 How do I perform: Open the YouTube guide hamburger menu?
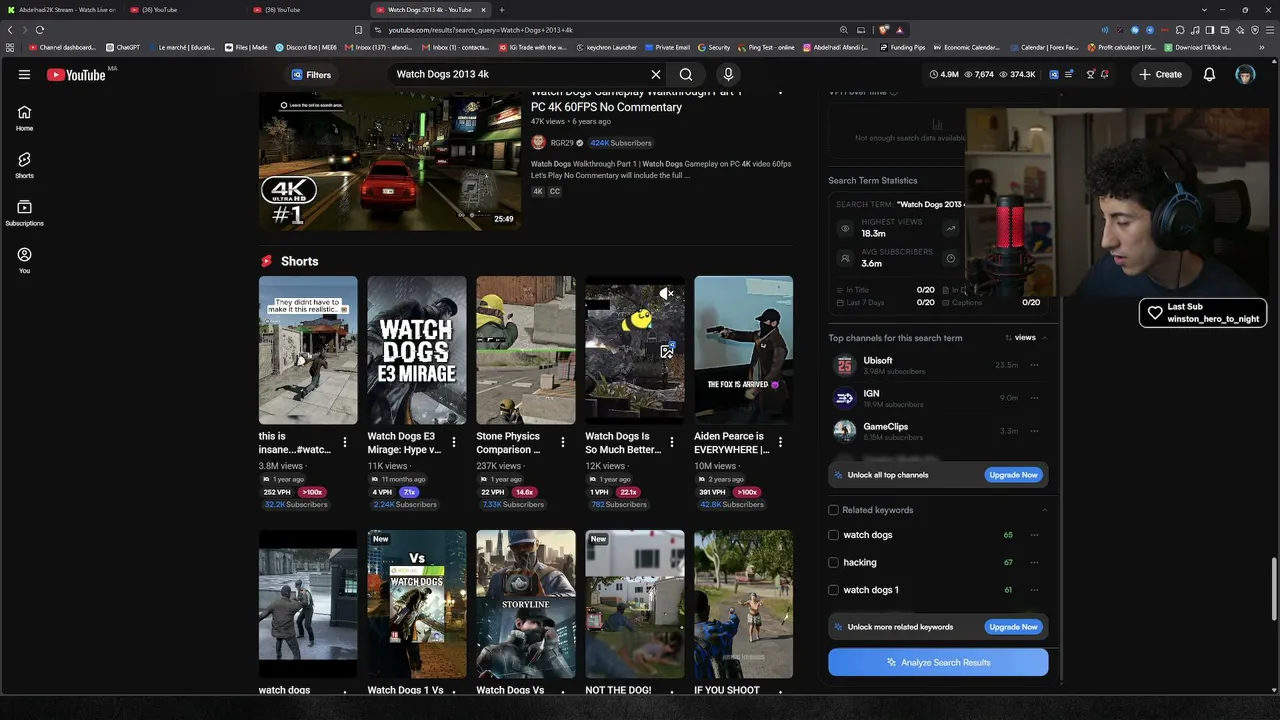click(x=24, y=74)
